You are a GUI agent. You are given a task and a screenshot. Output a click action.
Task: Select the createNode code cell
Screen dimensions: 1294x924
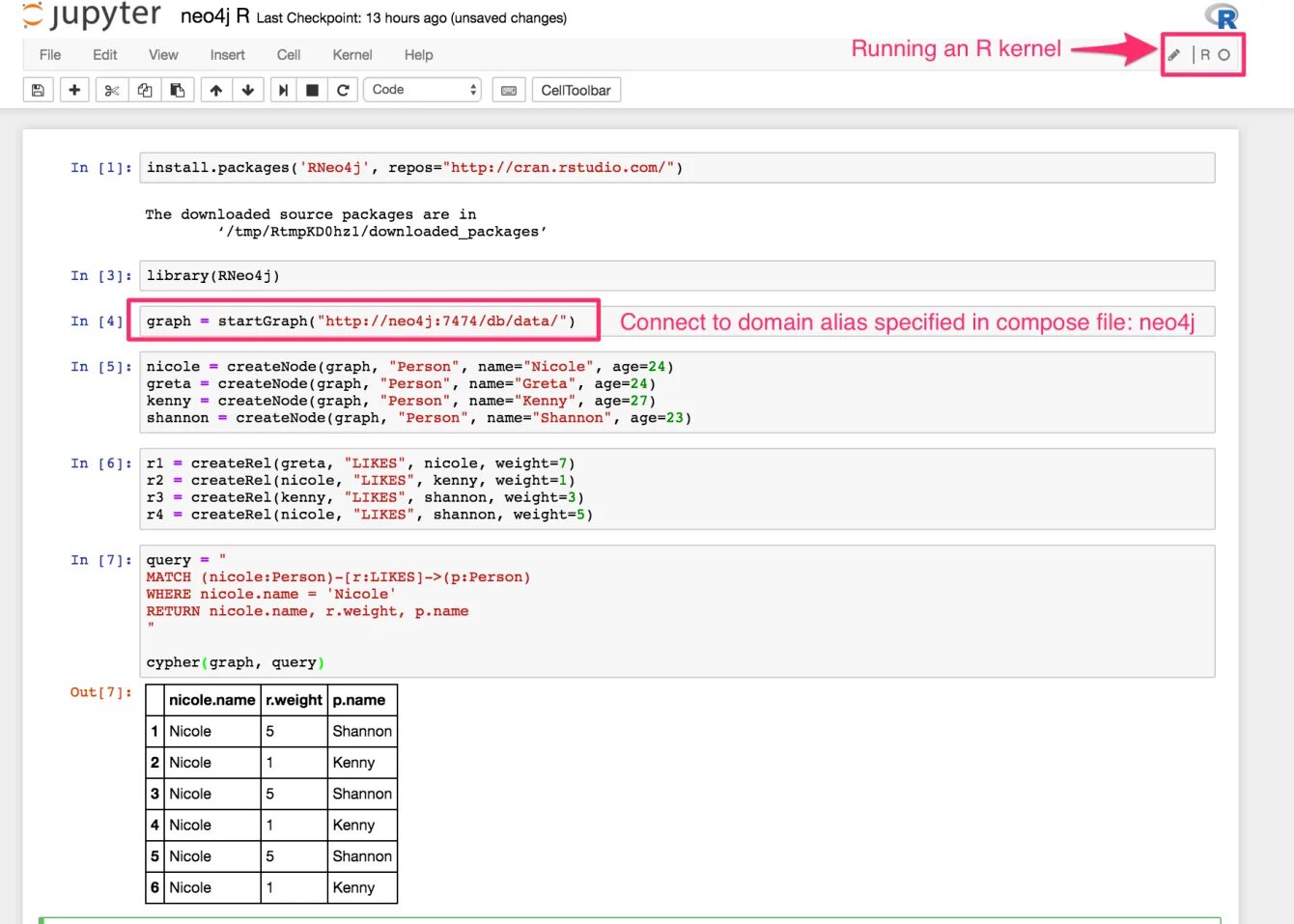point(677,392)
